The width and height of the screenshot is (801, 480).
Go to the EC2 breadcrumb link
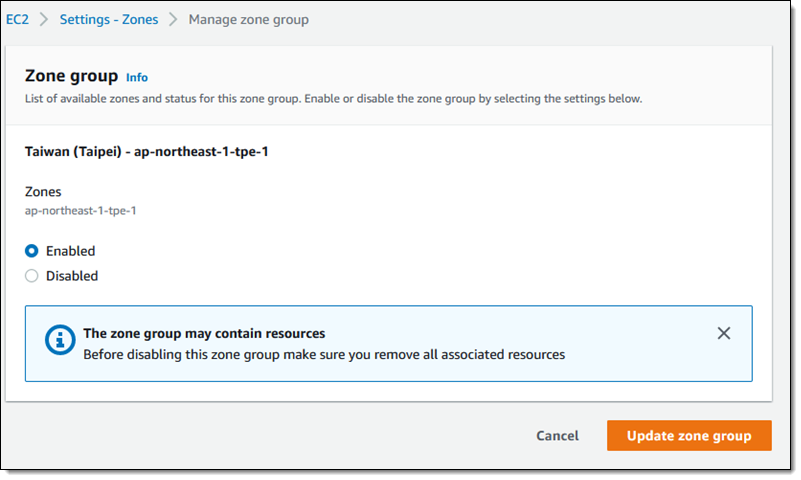click(17, 19)
